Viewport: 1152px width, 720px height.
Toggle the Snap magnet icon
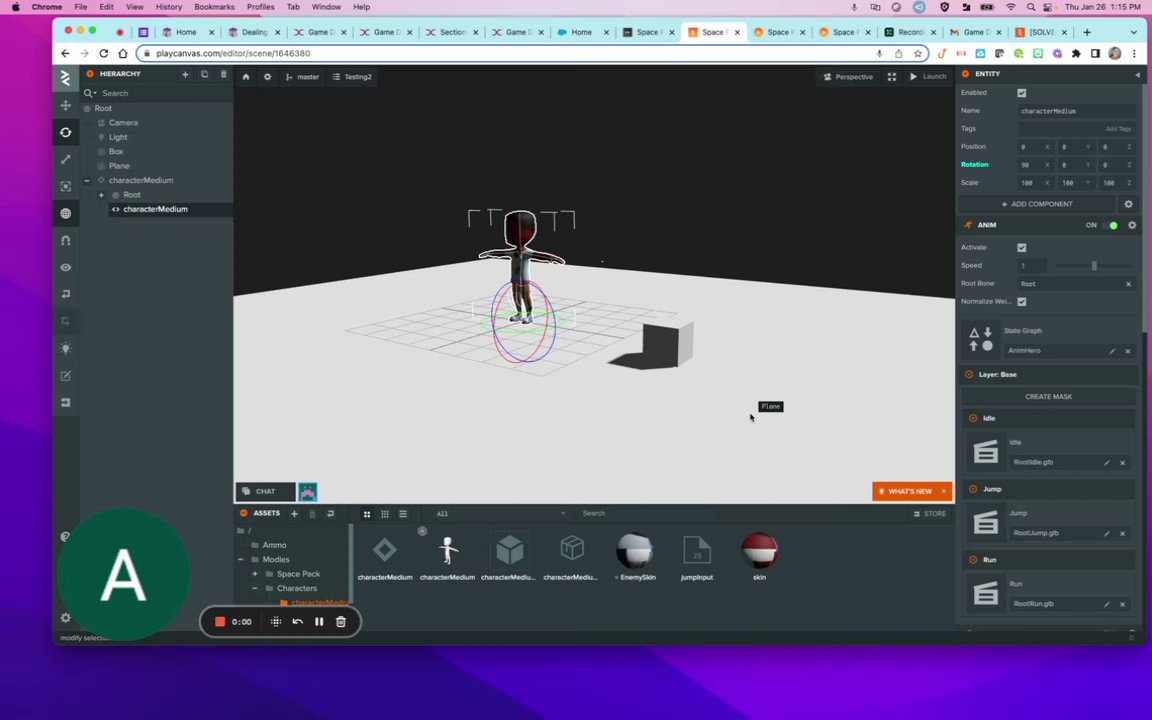pyautogui.click(x=65, y=240)
